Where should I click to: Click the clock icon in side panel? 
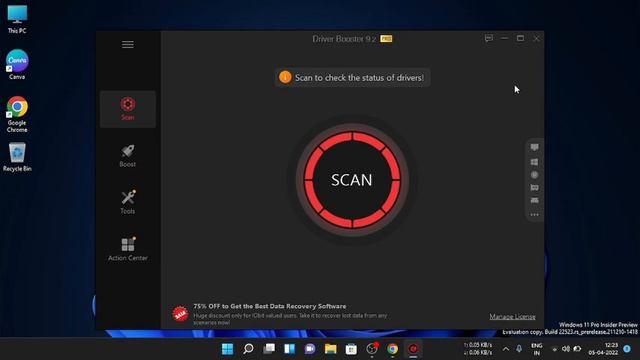[534, 175]
